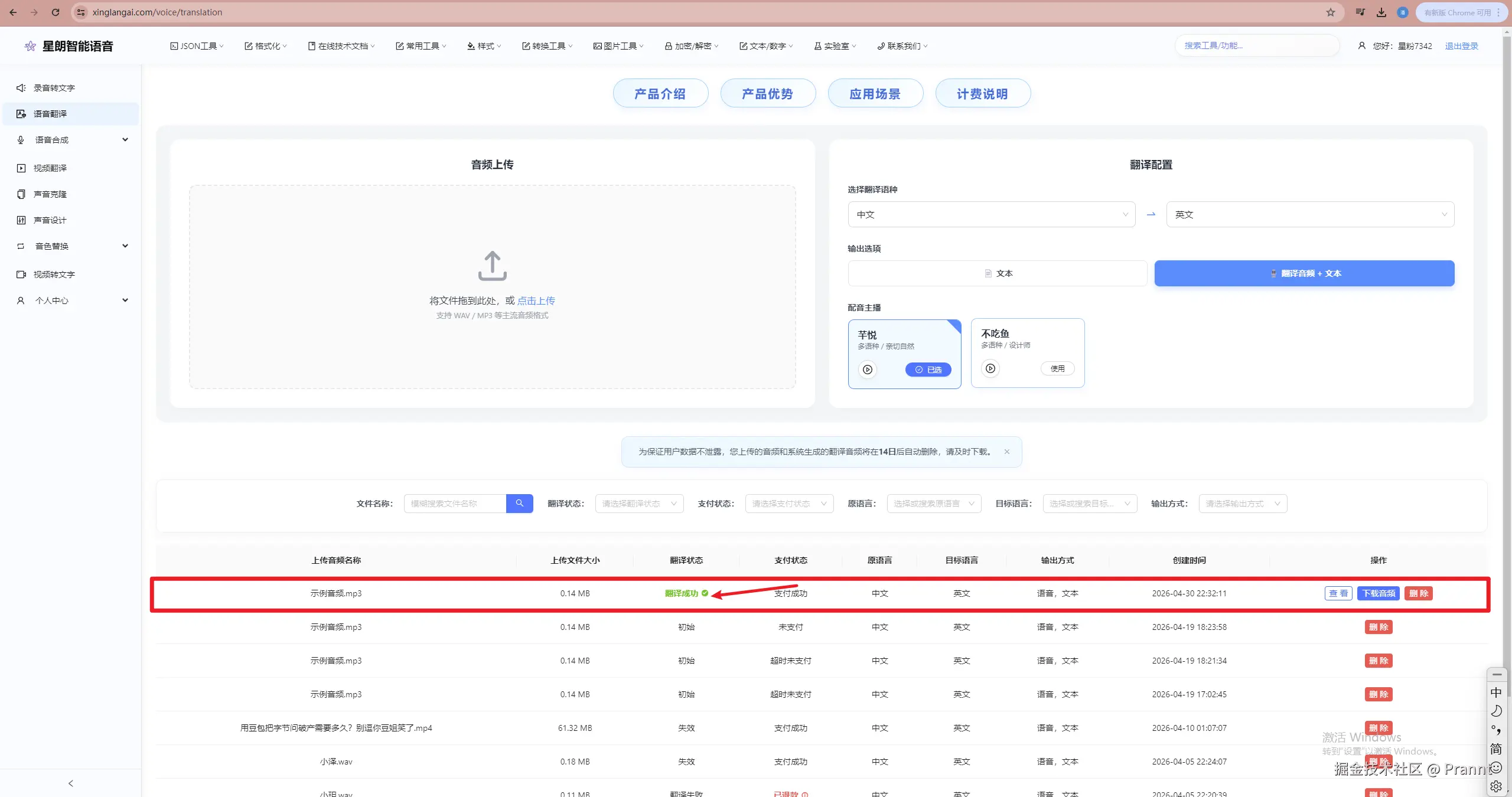1512x797 pixels.
Task: Use the 不吃鱼 voice with 使用 button
Action: coord(1057,368)
